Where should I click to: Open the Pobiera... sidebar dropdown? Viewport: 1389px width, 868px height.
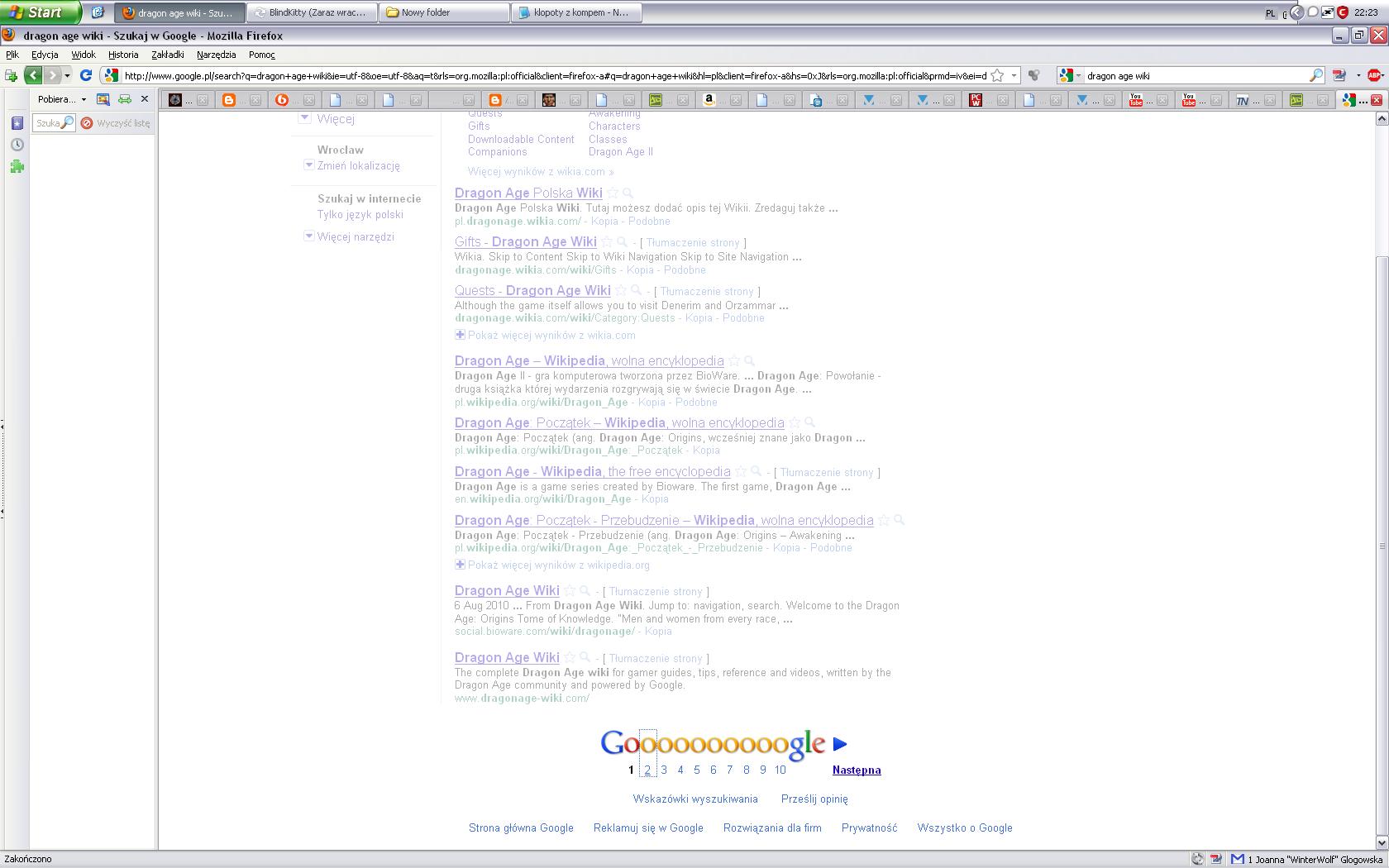coord(62,99)
